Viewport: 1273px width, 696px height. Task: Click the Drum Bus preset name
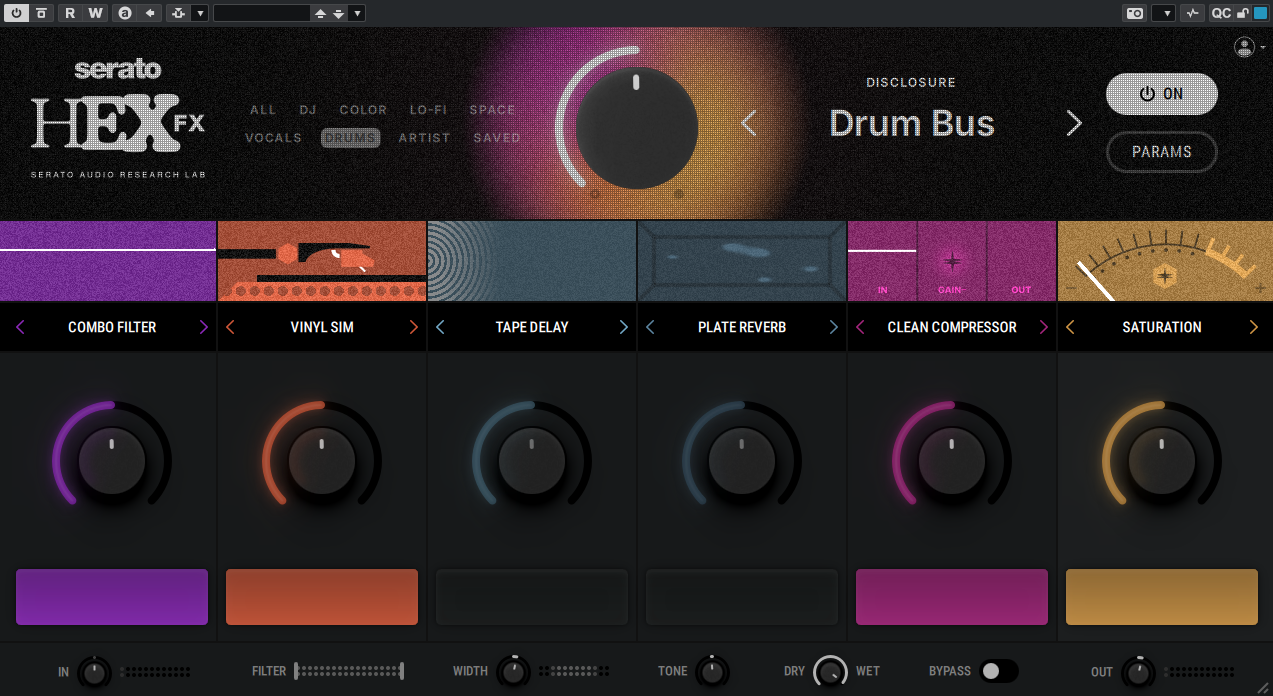pyautogui.click(x=912, y=123)
